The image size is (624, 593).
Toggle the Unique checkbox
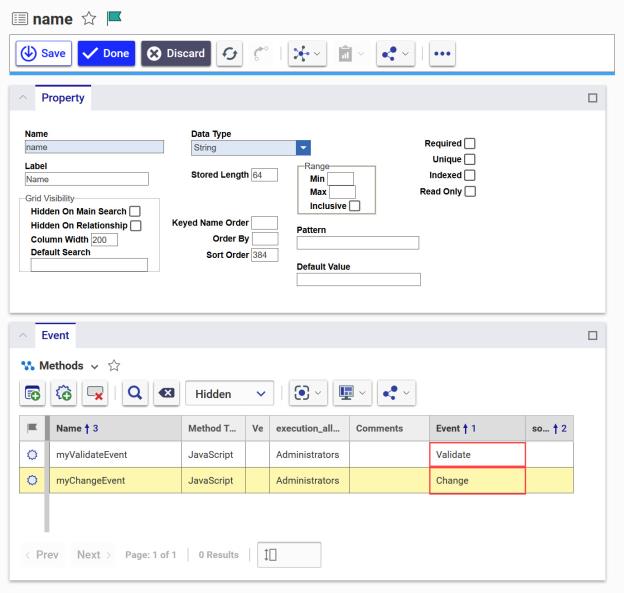click(470, 159)
